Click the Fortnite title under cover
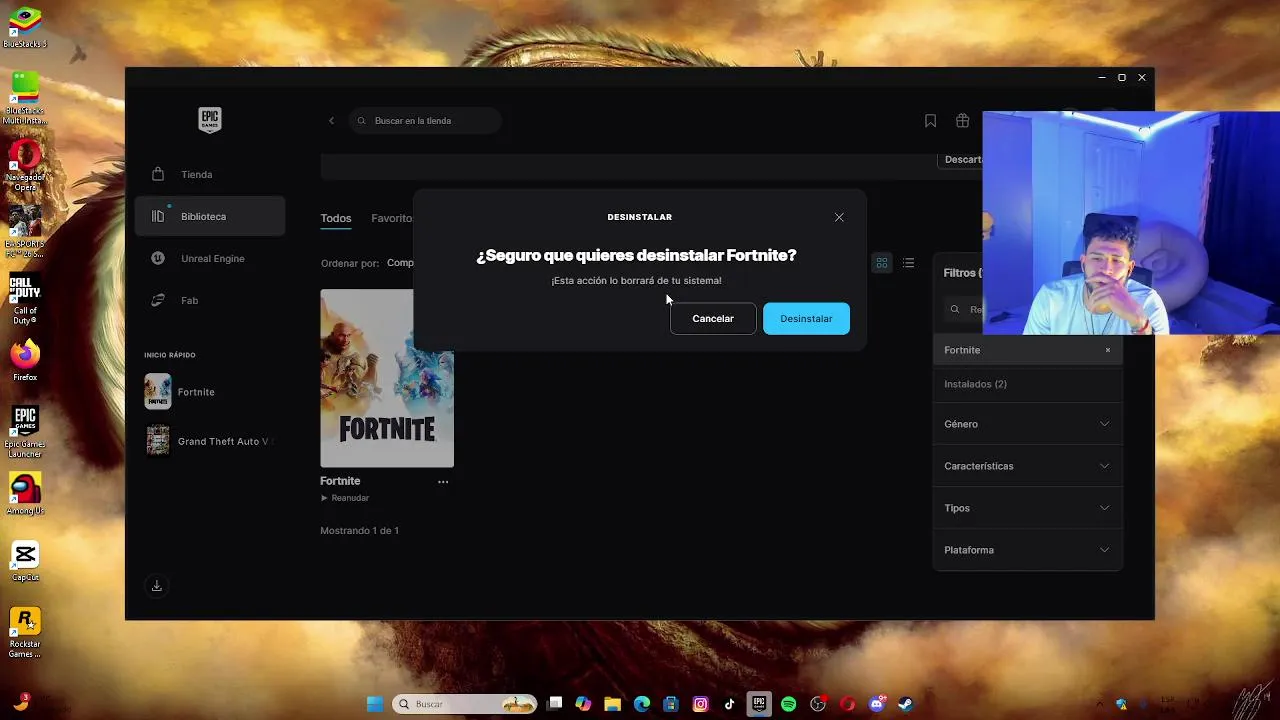 coord(340,481)
